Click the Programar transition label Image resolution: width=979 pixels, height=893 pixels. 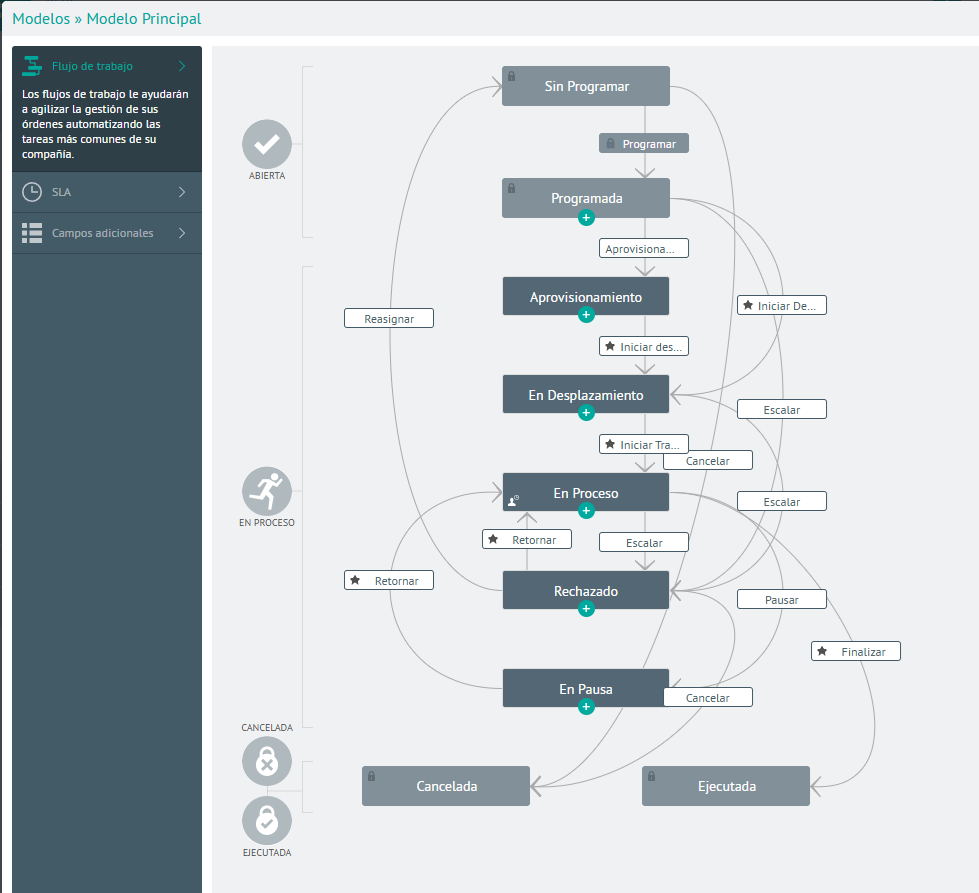pos(644,143)
